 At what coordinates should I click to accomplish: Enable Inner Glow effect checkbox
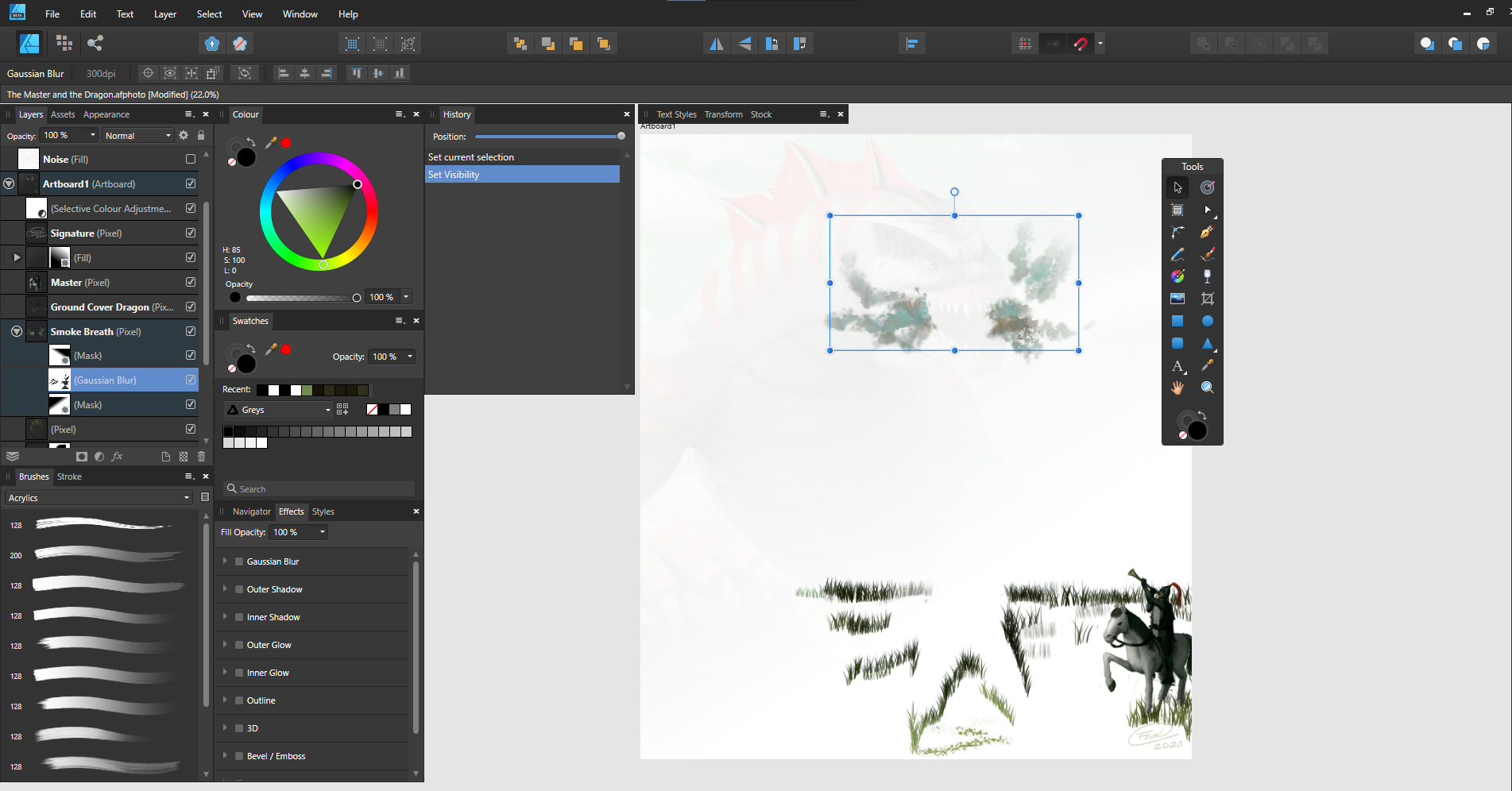pos(239,673)
